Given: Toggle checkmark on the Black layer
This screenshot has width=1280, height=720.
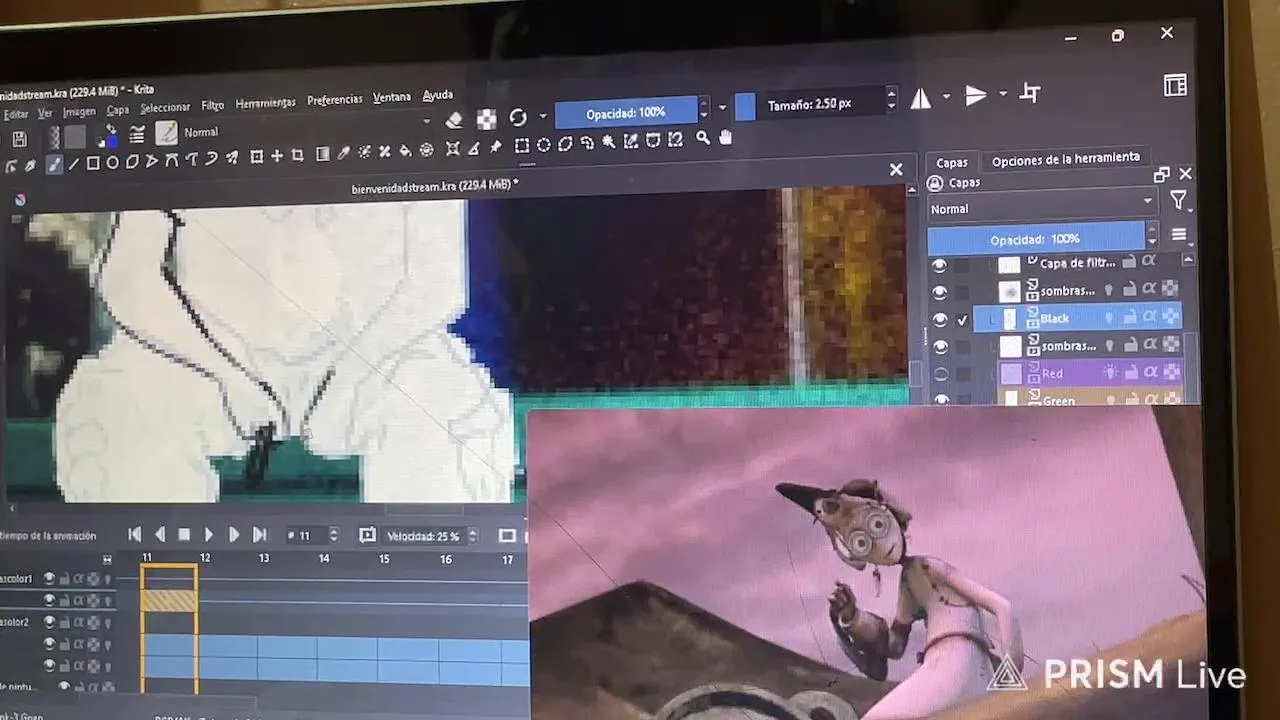Looking at the screenshot, I should click(x=963, y=320).
